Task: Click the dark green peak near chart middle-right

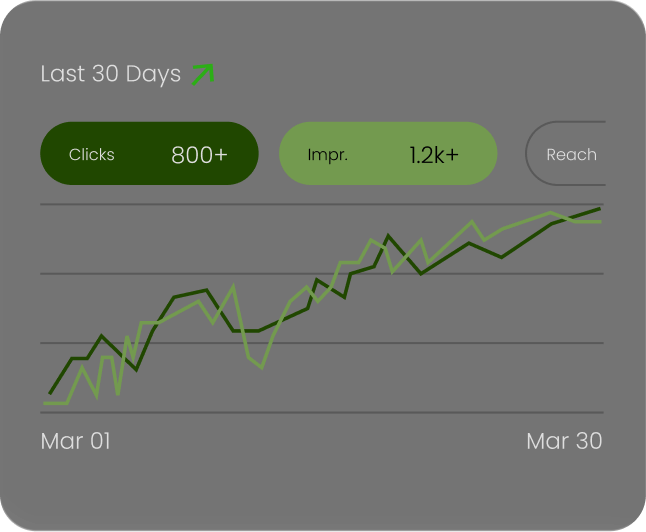Action: pos(388,236)
